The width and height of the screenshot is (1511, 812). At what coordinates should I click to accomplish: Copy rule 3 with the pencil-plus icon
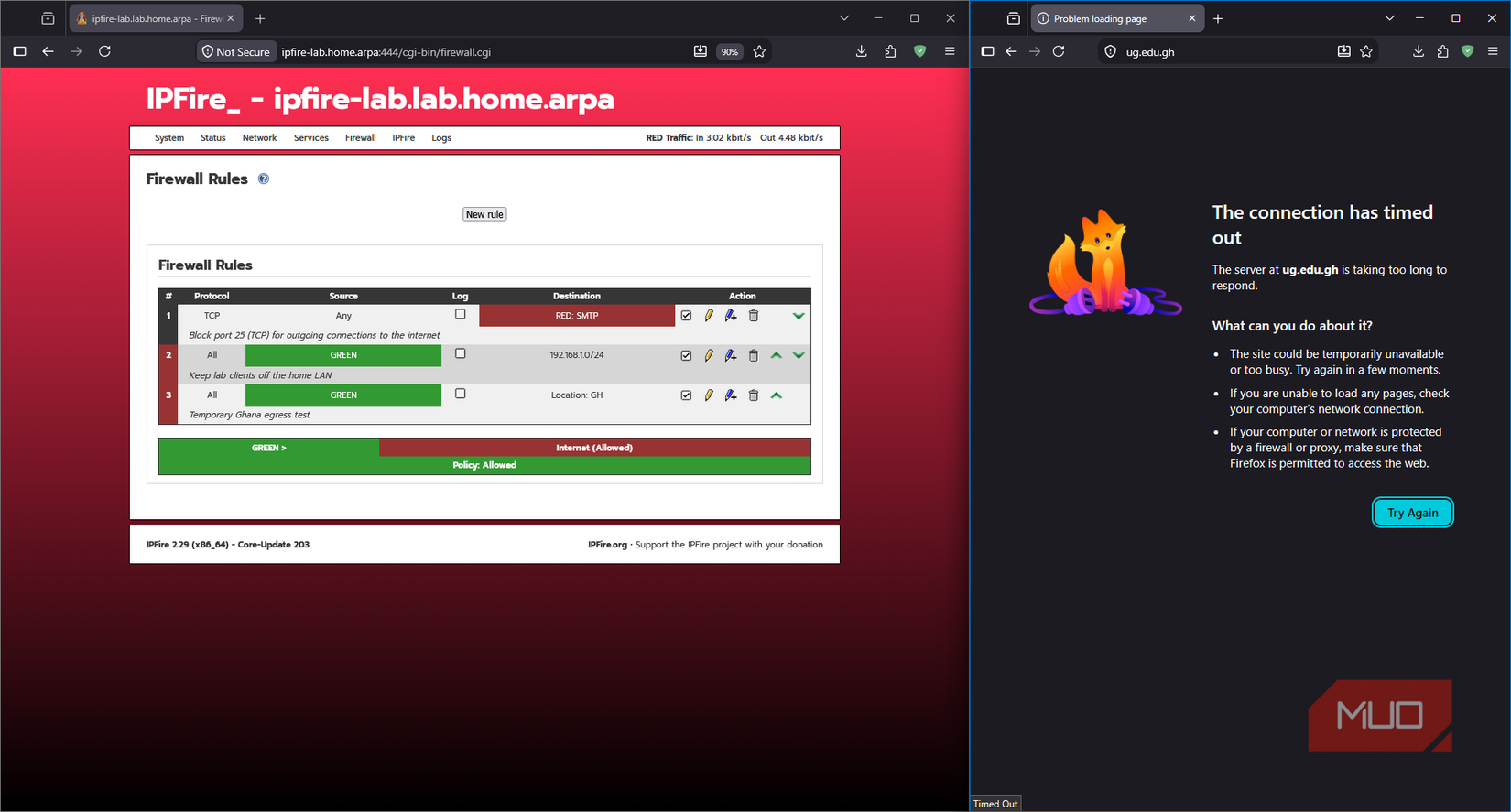[731, 395]
